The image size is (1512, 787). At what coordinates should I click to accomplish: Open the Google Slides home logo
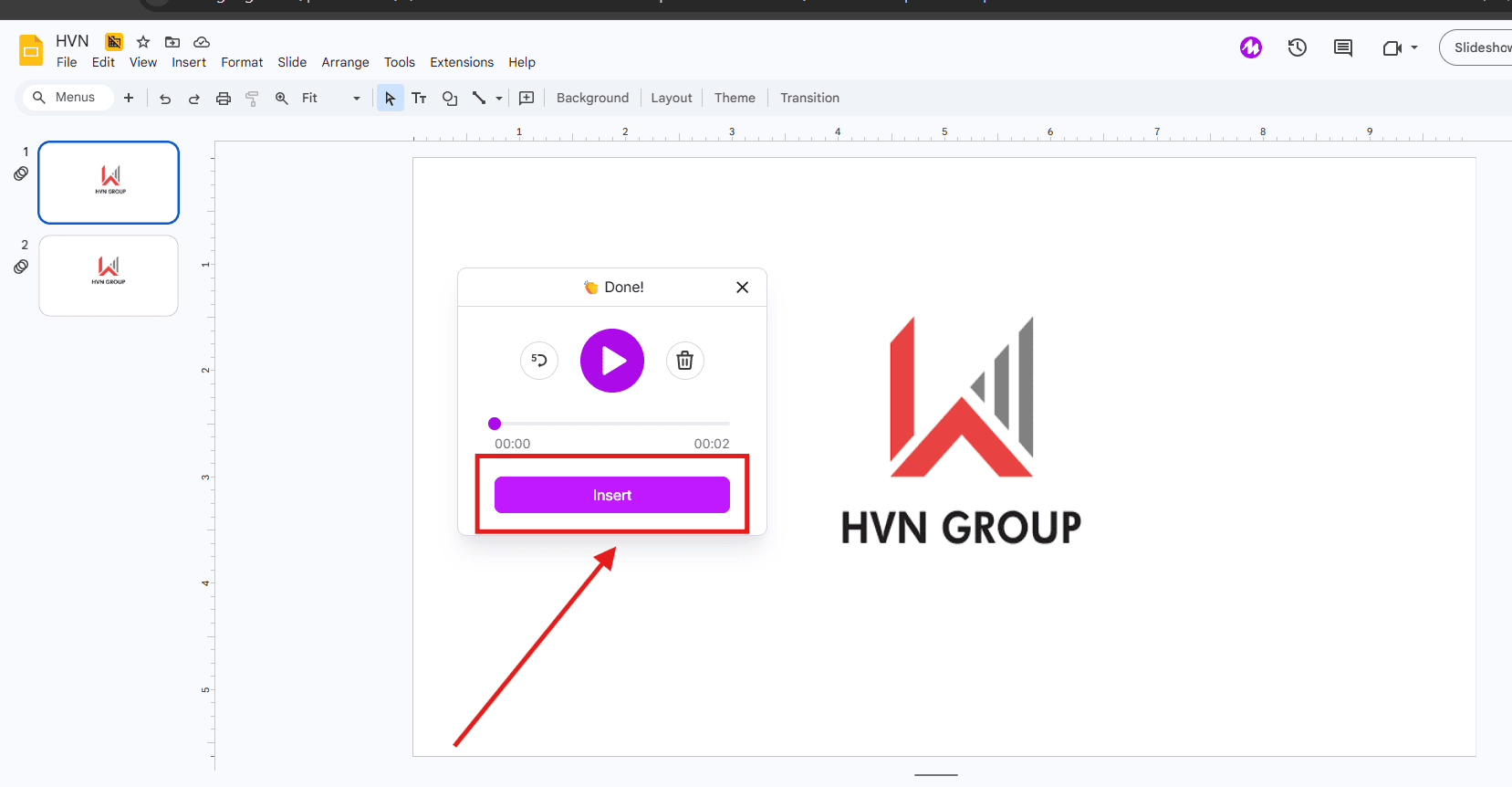tap(31, 50)
